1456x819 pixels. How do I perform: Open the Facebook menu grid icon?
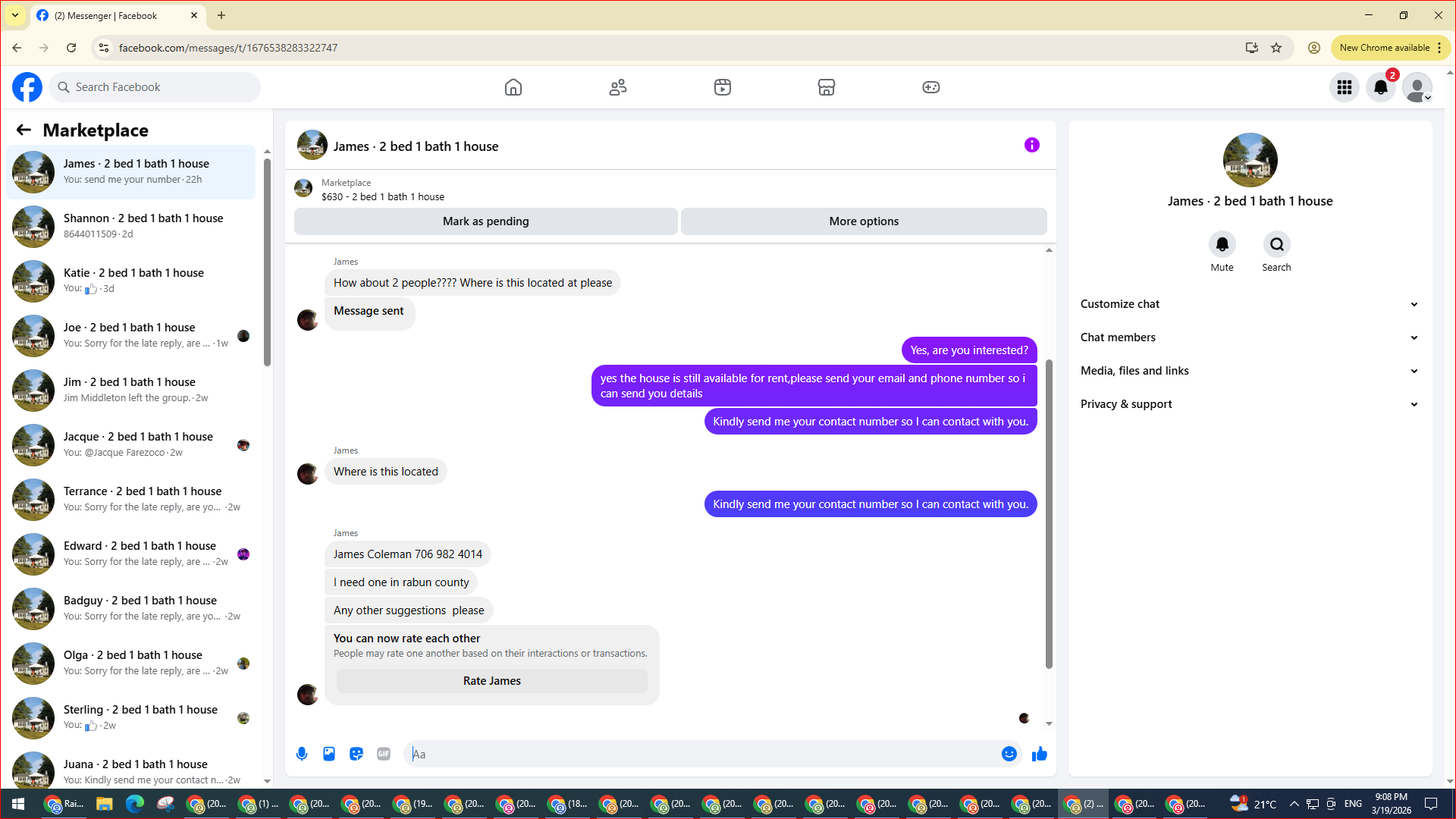[x=1344, y=87]
